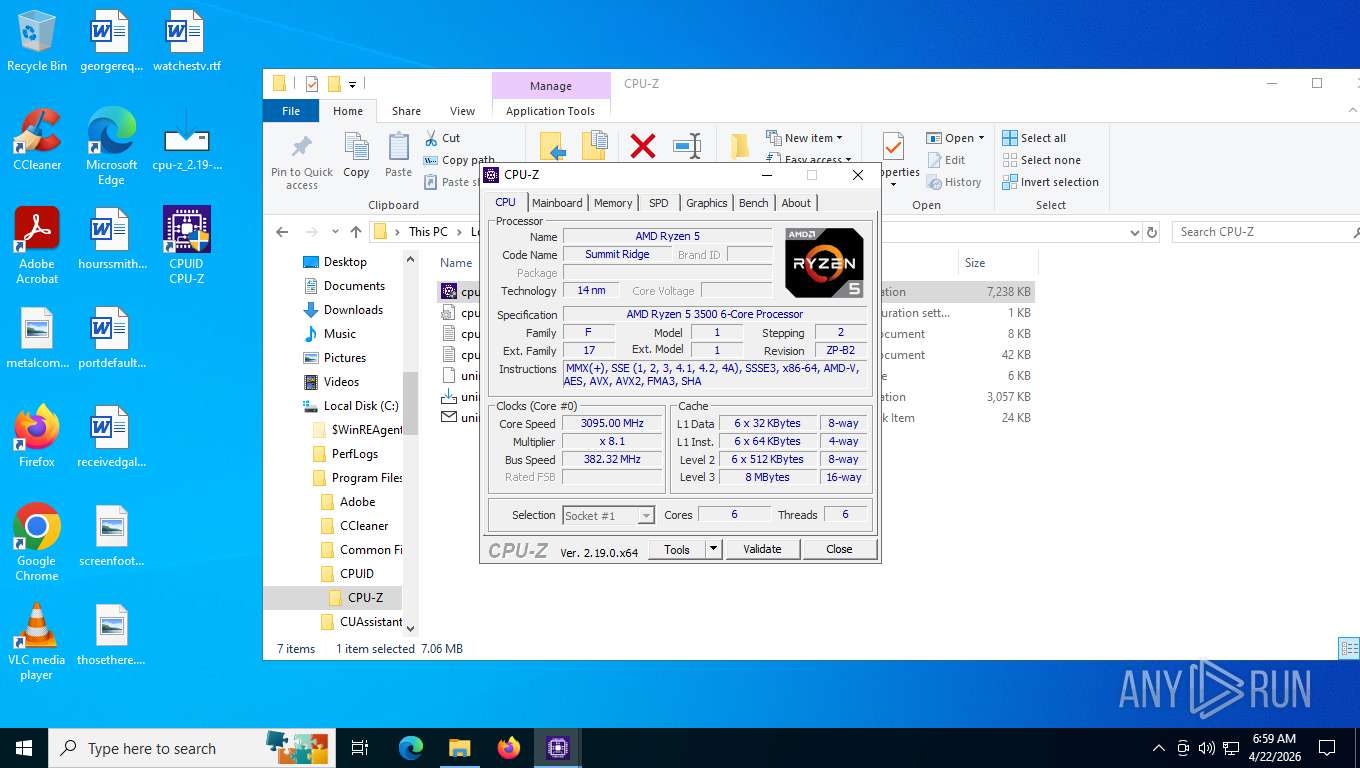1360x768 pixels.
Task: Click Size column header in Explorer
Action: pyautogui.click(x=975, y=263)
